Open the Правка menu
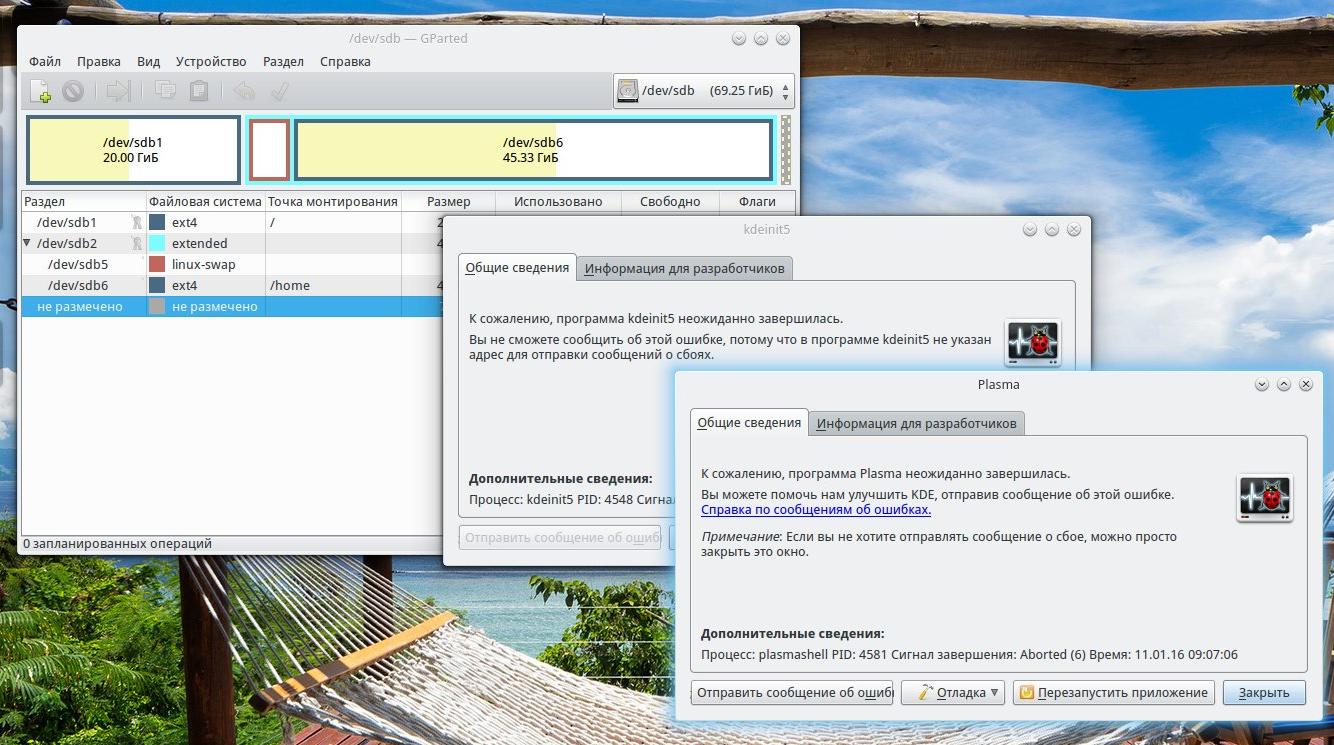Screen dimensions: 1334x745 99,61
